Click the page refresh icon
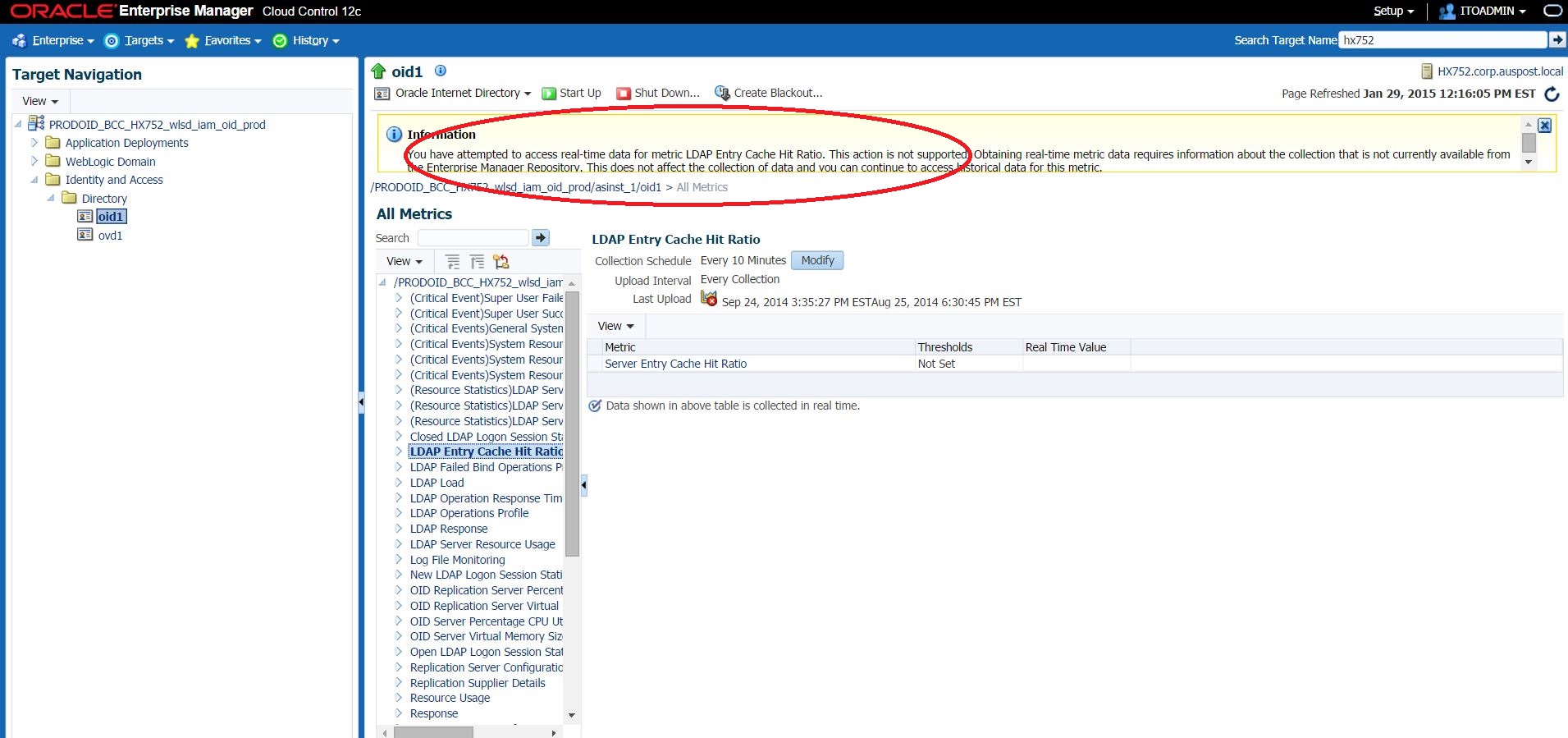Viewport: 1568px width, 738px height. click(x=1552, y=94)
